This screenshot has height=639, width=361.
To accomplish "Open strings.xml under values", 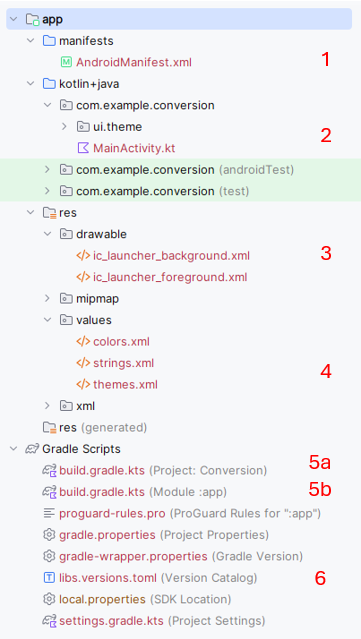I will tap(123, 363).
